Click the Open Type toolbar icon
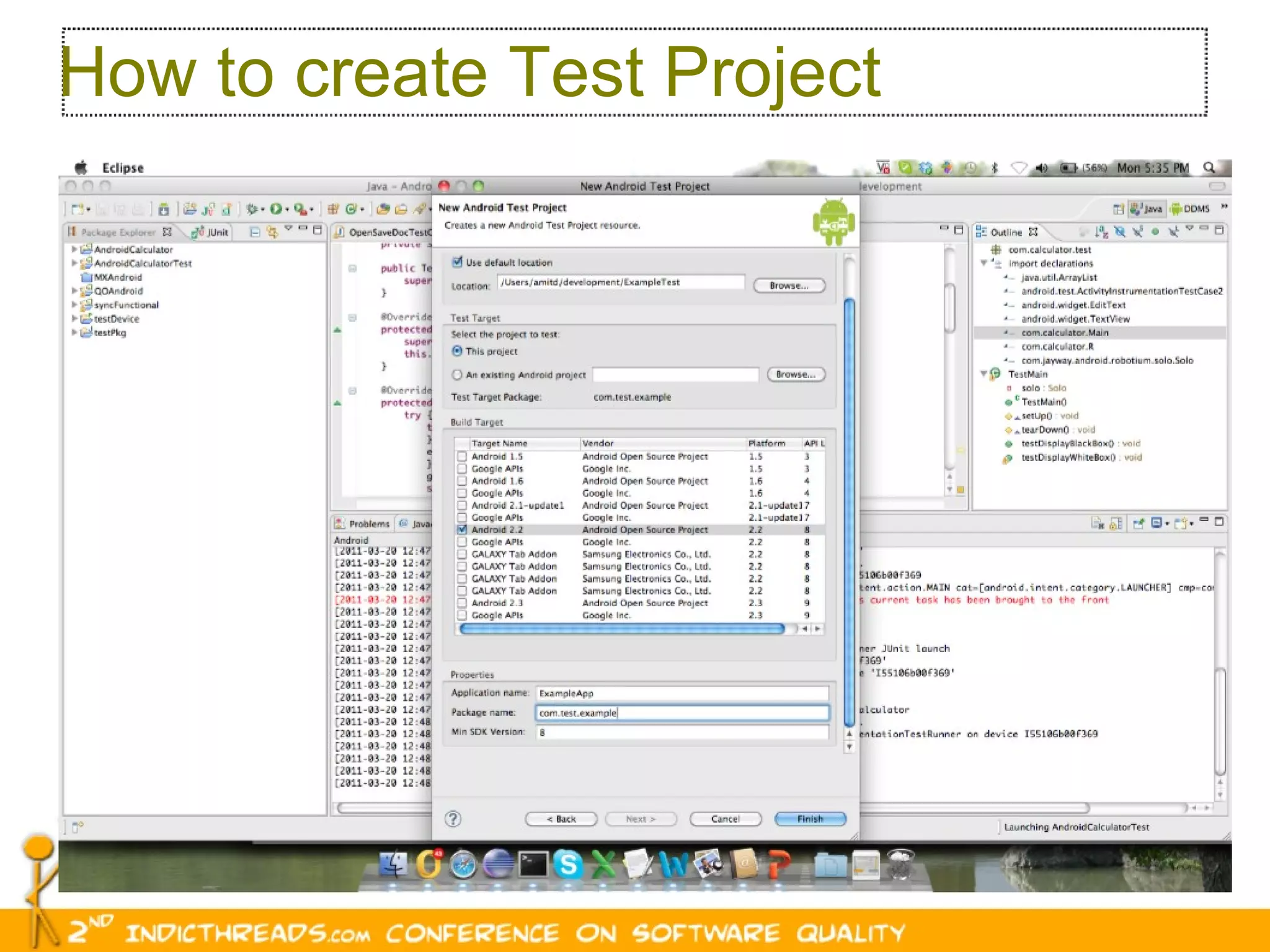 point(383,209)
